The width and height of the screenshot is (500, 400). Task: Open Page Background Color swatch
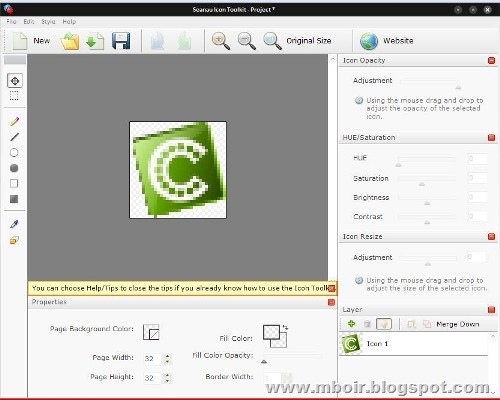[x=151, y=332]
